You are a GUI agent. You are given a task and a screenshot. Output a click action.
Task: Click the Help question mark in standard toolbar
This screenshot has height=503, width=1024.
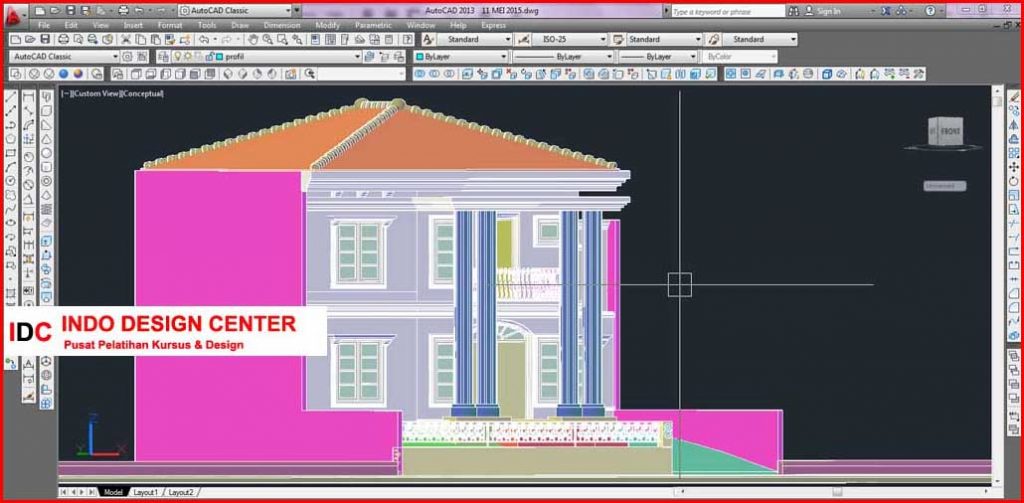[x=406, y=40]
